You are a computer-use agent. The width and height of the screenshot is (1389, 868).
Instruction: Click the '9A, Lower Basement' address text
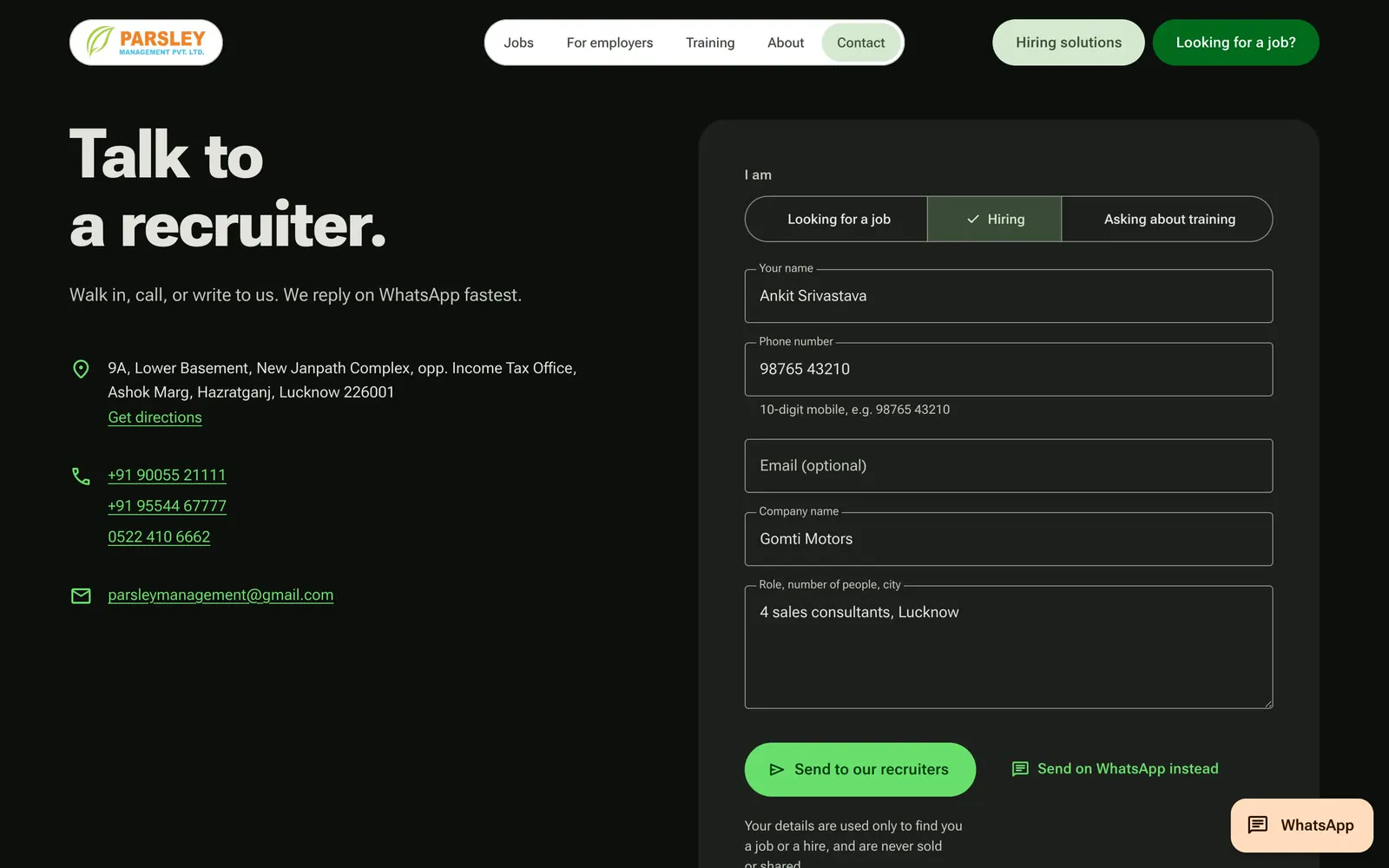pyautogui.click(x=342, y=380)
